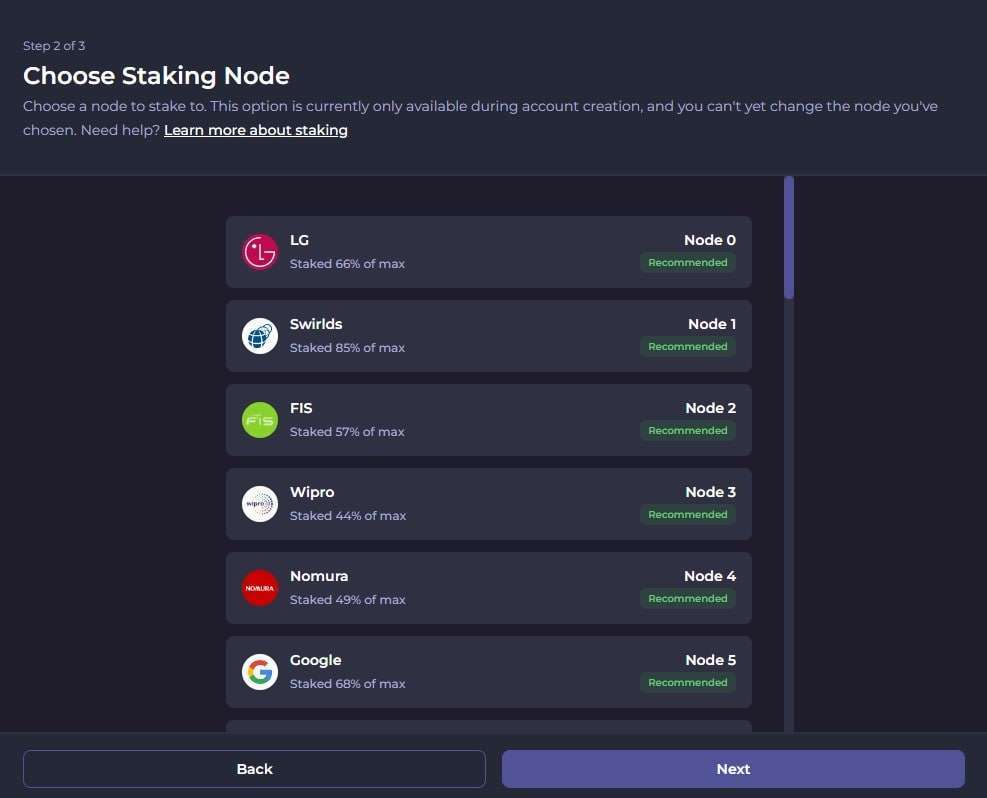Choose the Nomura node name

pos(319,576)
